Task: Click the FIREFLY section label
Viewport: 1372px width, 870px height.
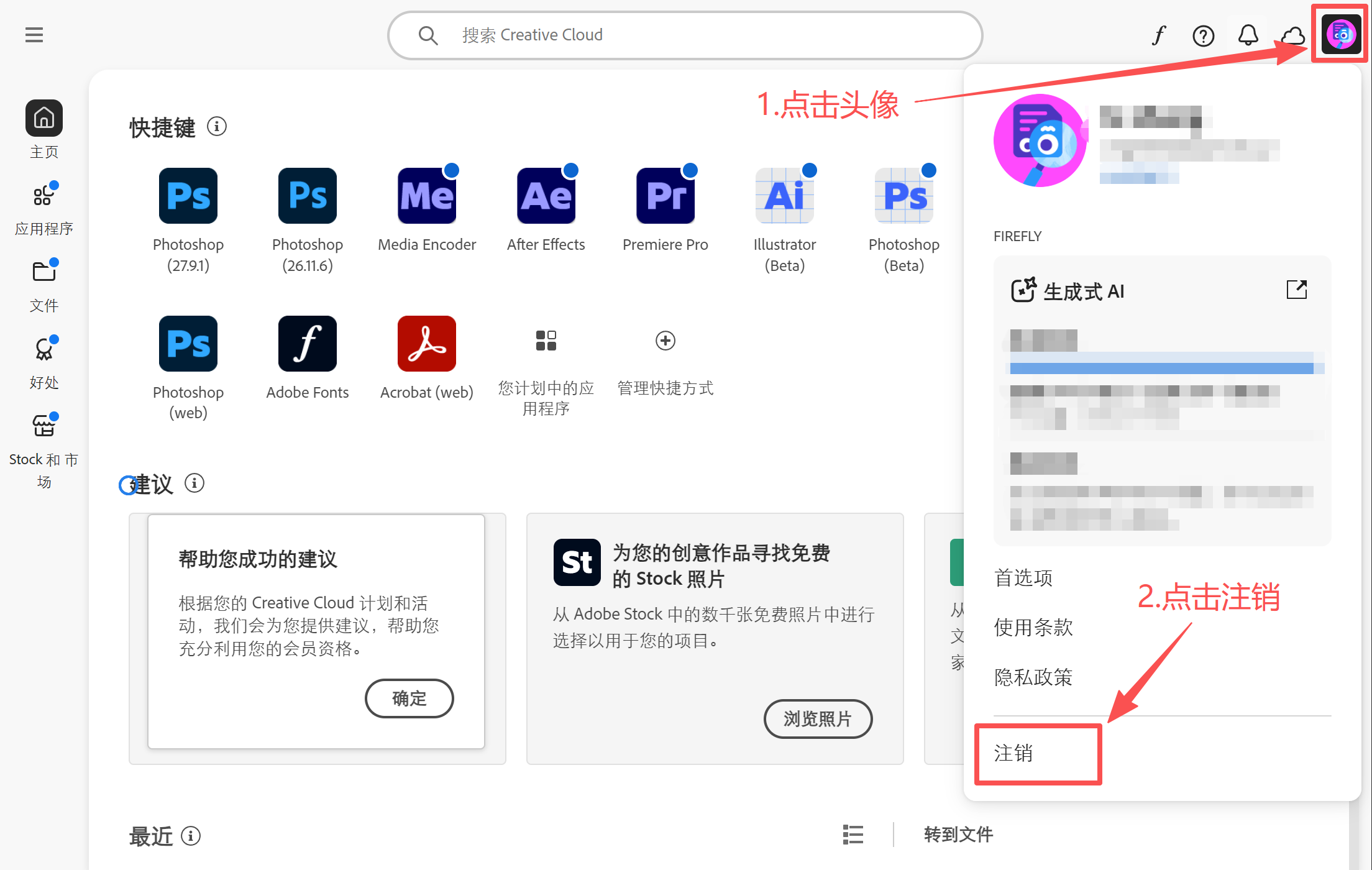Action: click(1017, 236)
